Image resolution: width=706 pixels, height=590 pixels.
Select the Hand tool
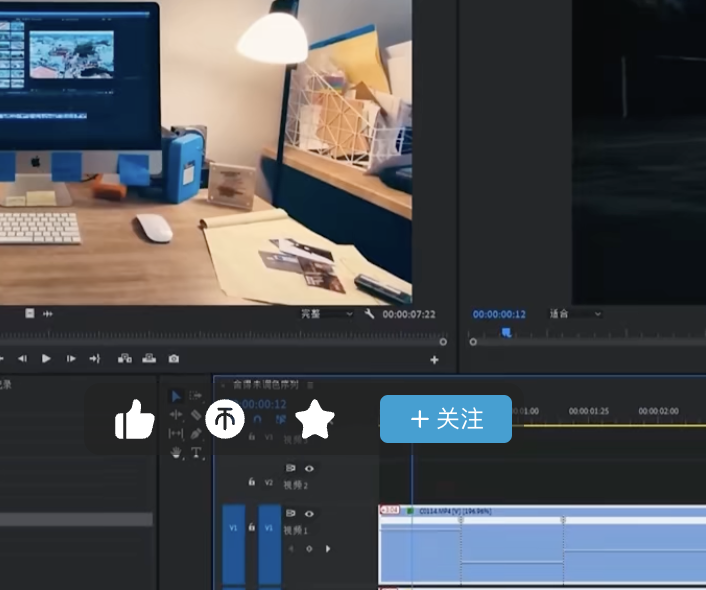tap(176, 453)
